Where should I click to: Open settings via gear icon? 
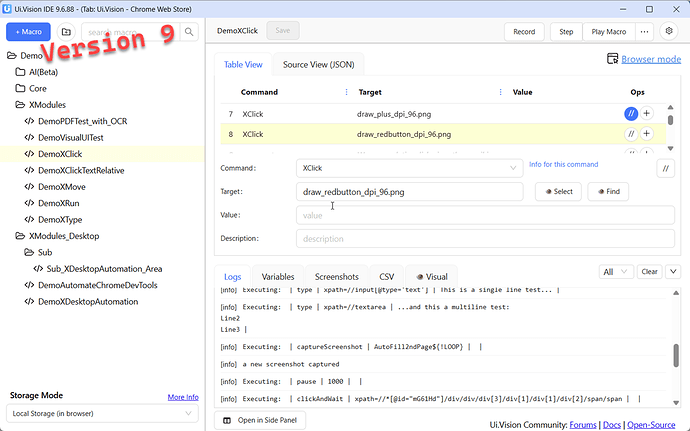click(x=669, y=31)
